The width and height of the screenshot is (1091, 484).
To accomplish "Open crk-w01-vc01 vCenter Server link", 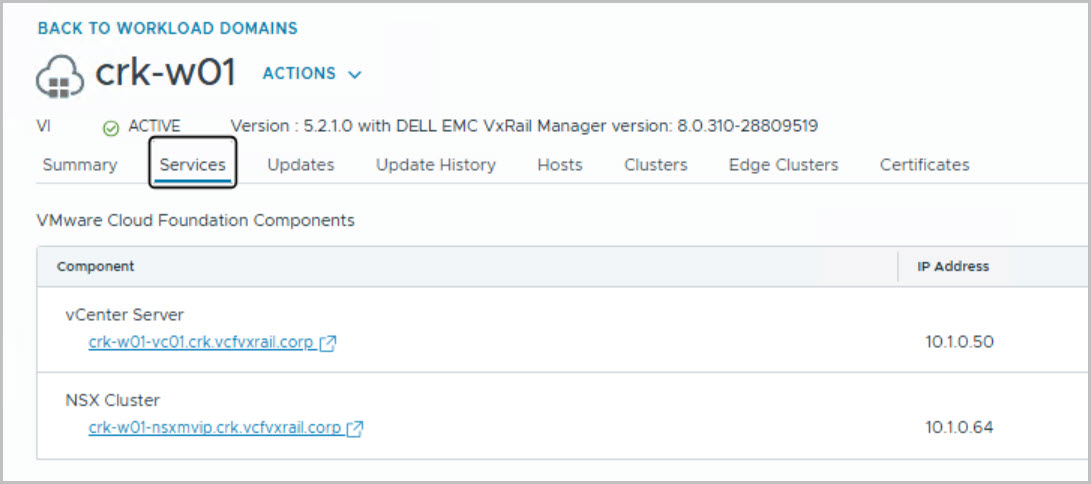I will coord(202,343).
